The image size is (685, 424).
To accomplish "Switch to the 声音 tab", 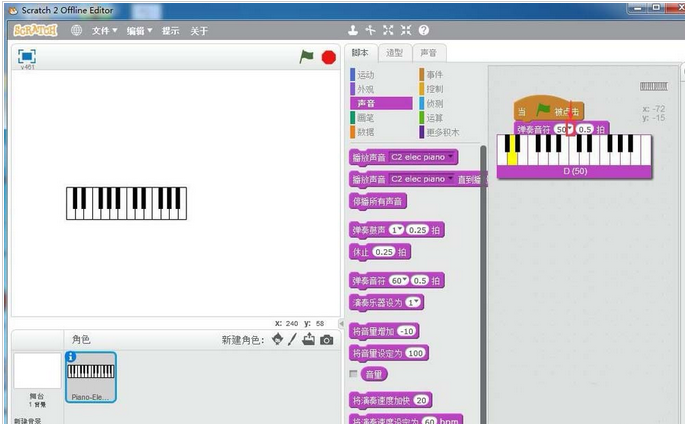I will pyautogui.click(x=429, y=53).
